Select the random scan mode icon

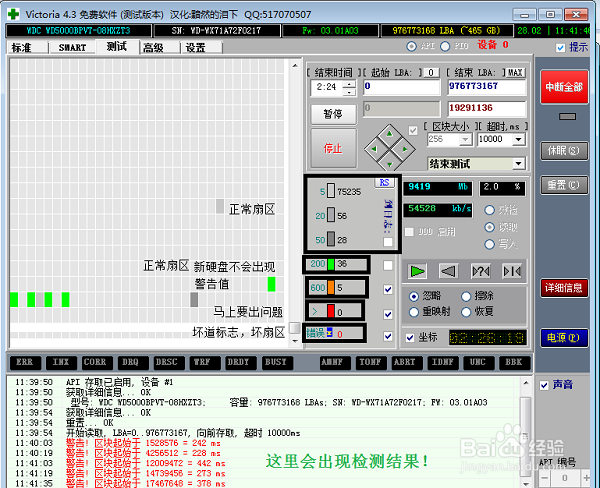pos(480,271)
